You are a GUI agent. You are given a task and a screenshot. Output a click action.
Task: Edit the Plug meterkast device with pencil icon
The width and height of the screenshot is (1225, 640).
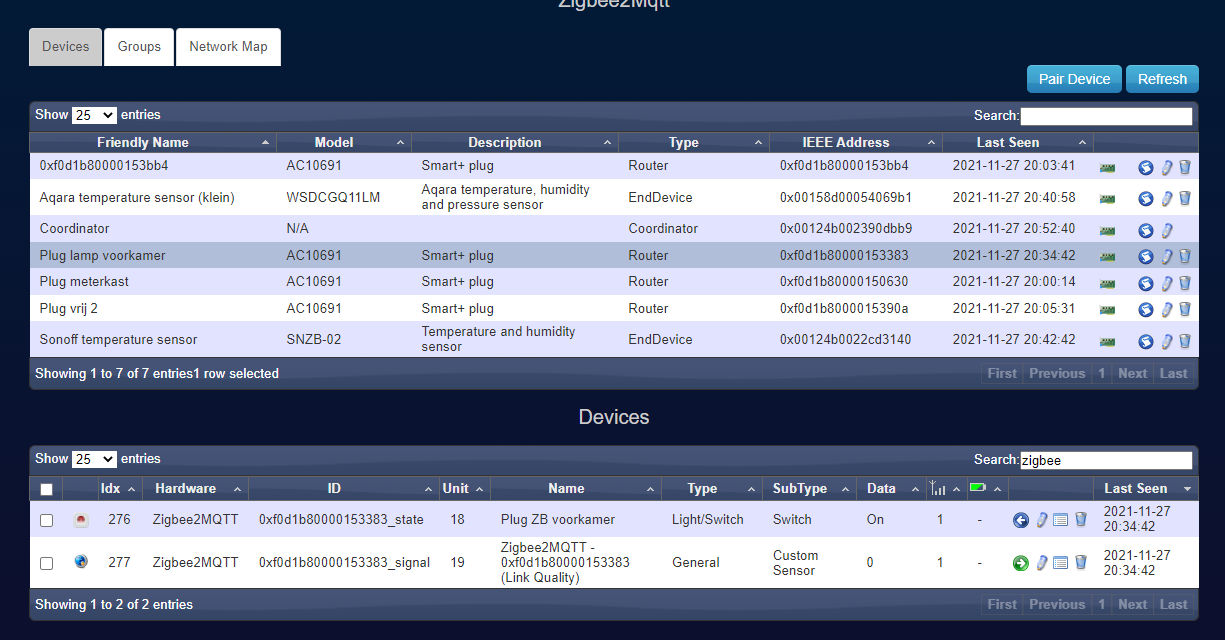pos(1166,283)
